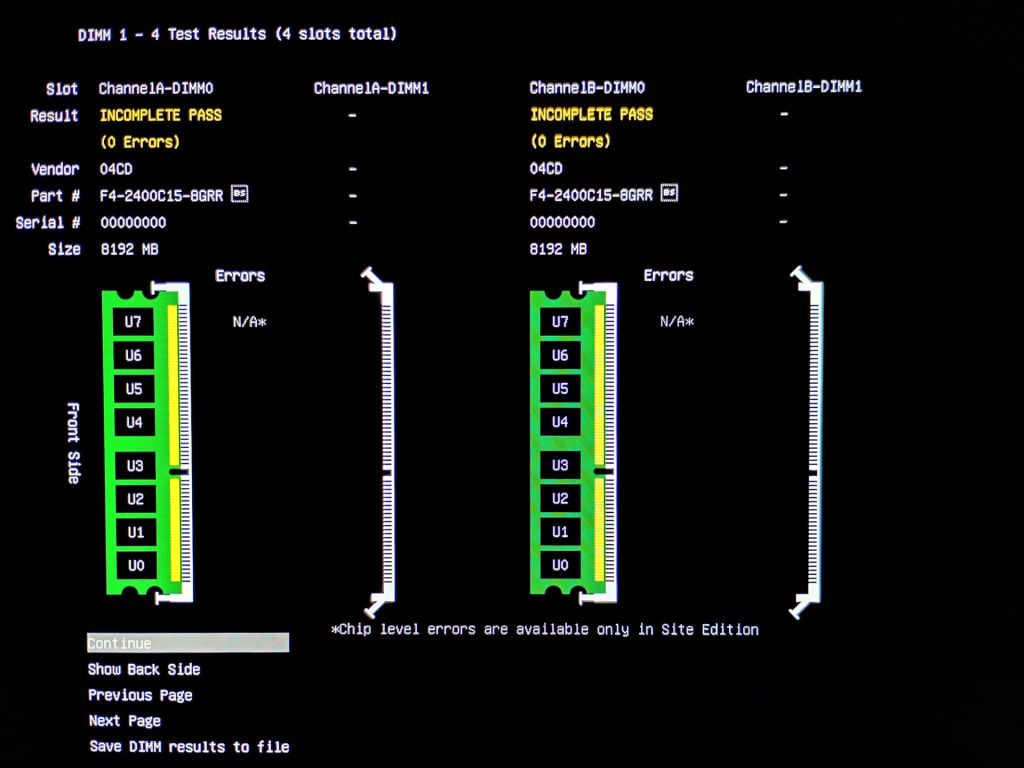Click chip U2 on ChannelA-DIMM0 module
The image size is (1024, 768).
click(135, 499)
